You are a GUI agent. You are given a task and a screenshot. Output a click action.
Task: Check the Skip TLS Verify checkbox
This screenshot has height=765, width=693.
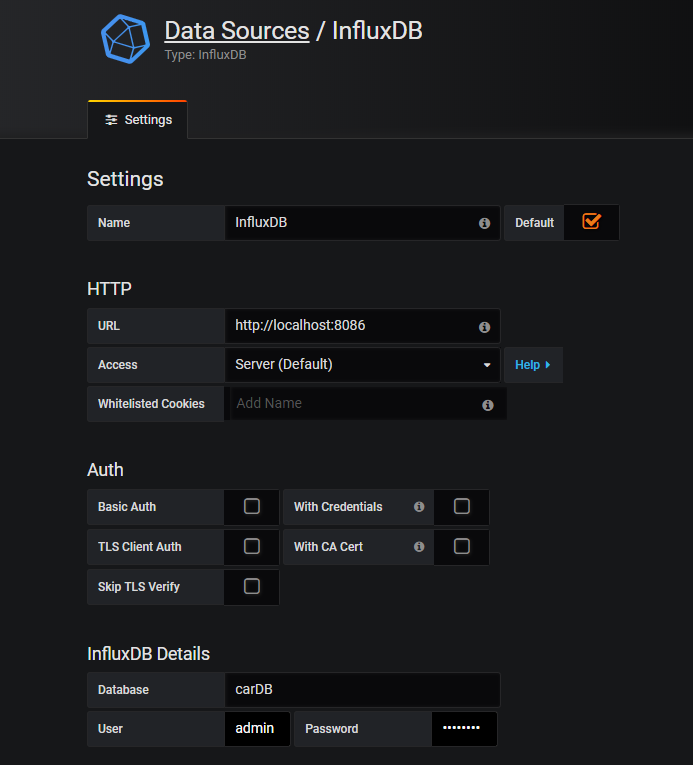(x=252, y=586)
